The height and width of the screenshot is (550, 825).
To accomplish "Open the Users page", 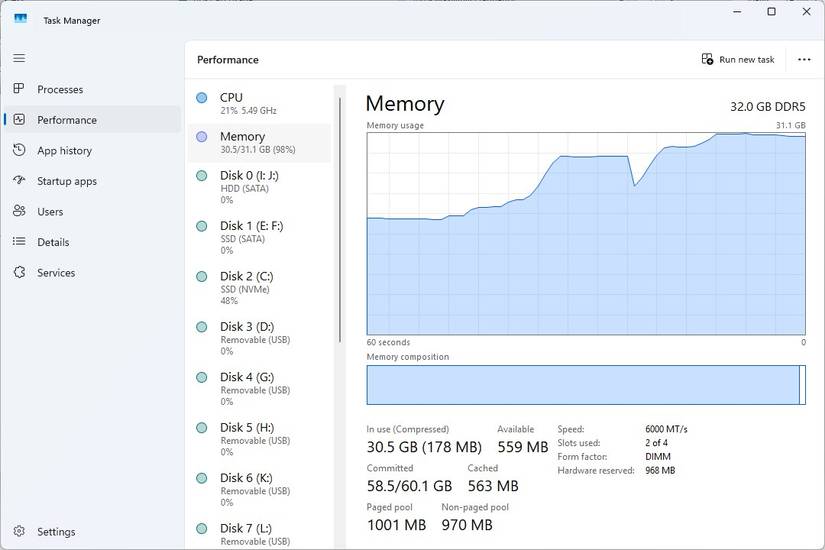I will click(x=92, y=211).
